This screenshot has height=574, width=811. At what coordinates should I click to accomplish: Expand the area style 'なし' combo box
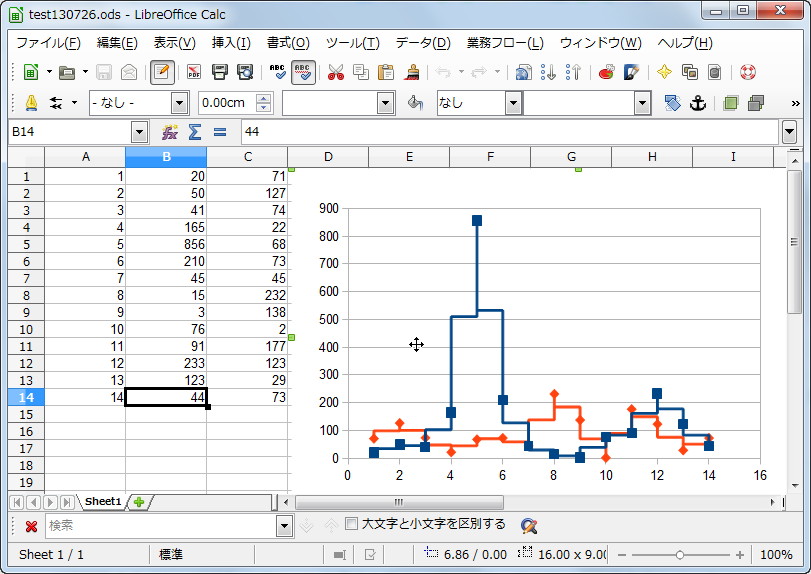[513, 103]
